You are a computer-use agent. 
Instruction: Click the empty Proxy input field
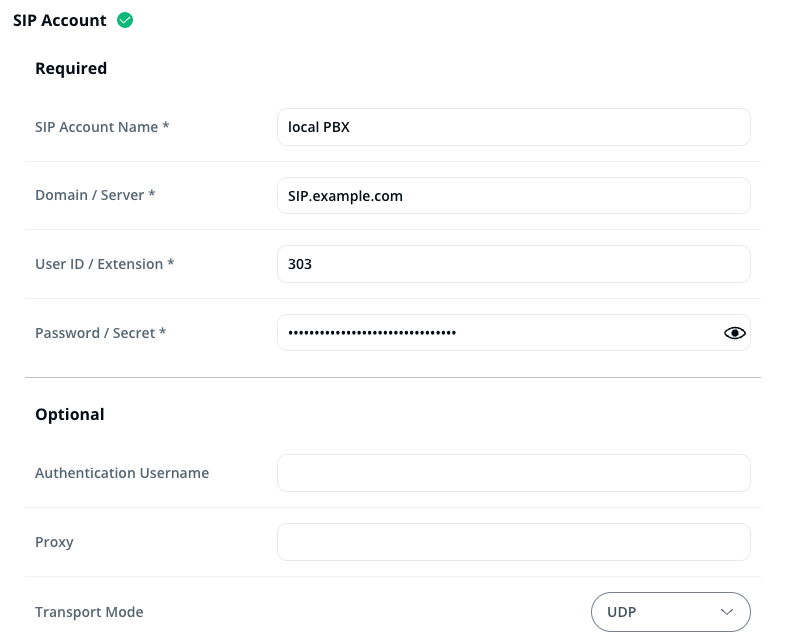pos(513,542)
